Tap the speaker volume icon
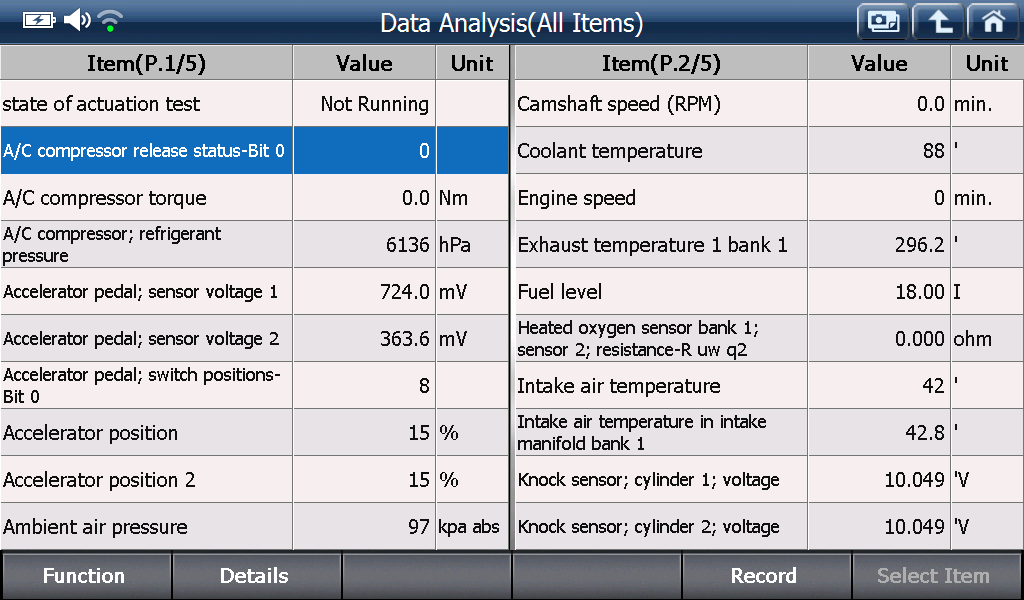The image size is (1024, 600). (x=77, y=20)
